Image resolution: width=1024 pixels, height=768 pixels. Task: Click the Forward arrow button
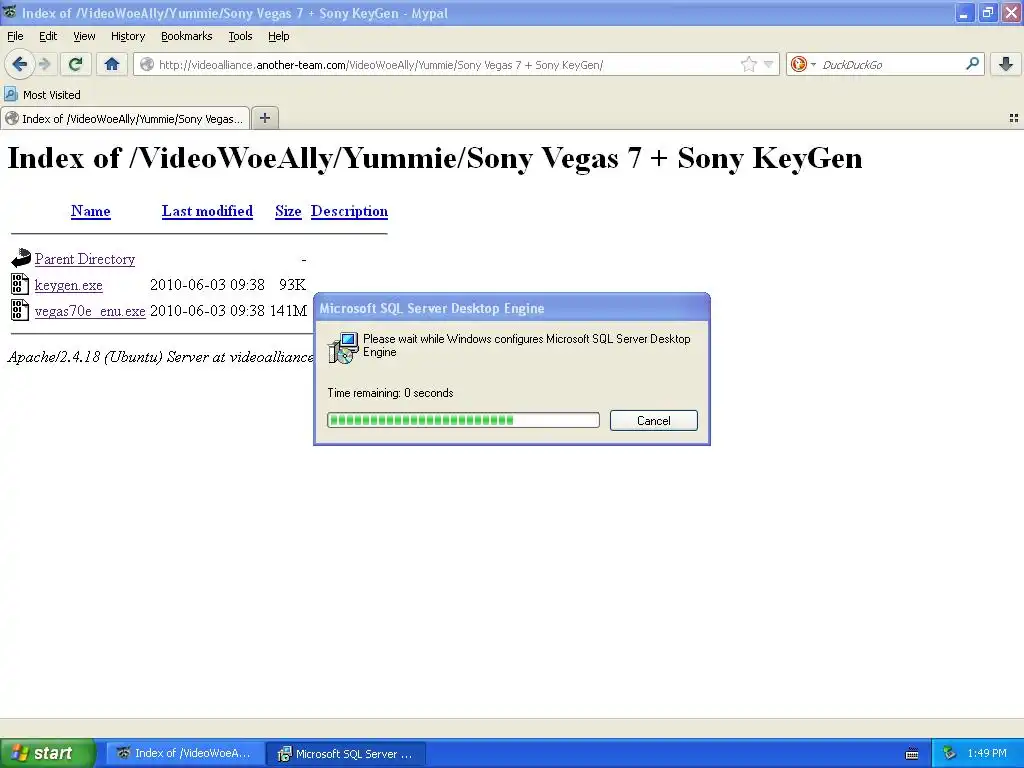tap(44, 64)
